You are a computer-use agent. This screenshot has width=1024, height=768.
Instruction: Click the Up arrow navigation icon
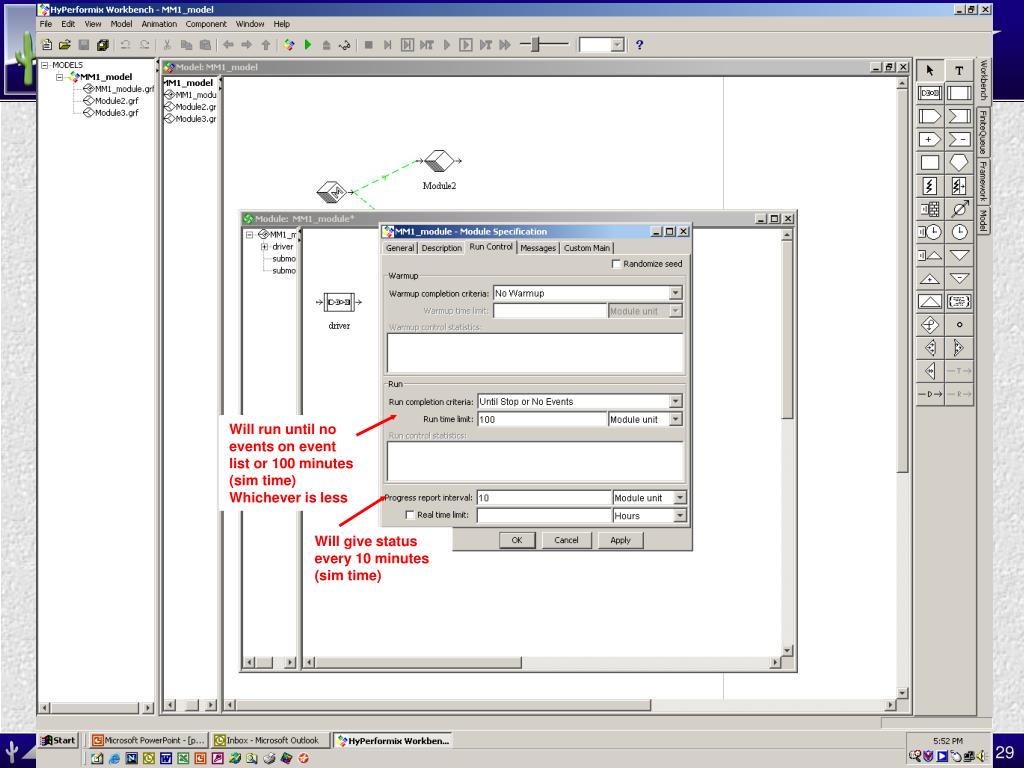[266, 44]
